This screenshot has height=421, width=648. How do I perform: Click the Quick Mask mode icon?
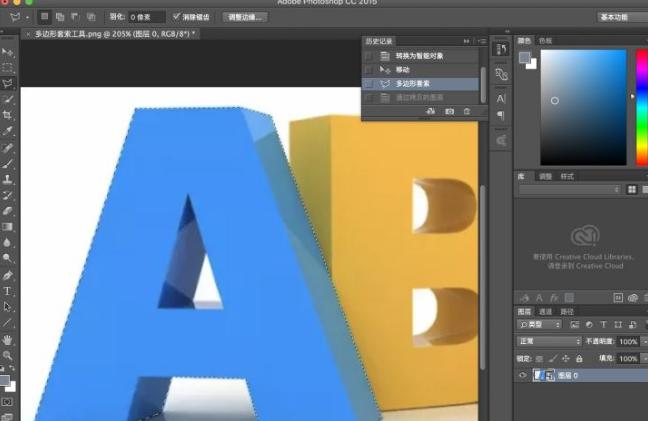tap(7, 402)
